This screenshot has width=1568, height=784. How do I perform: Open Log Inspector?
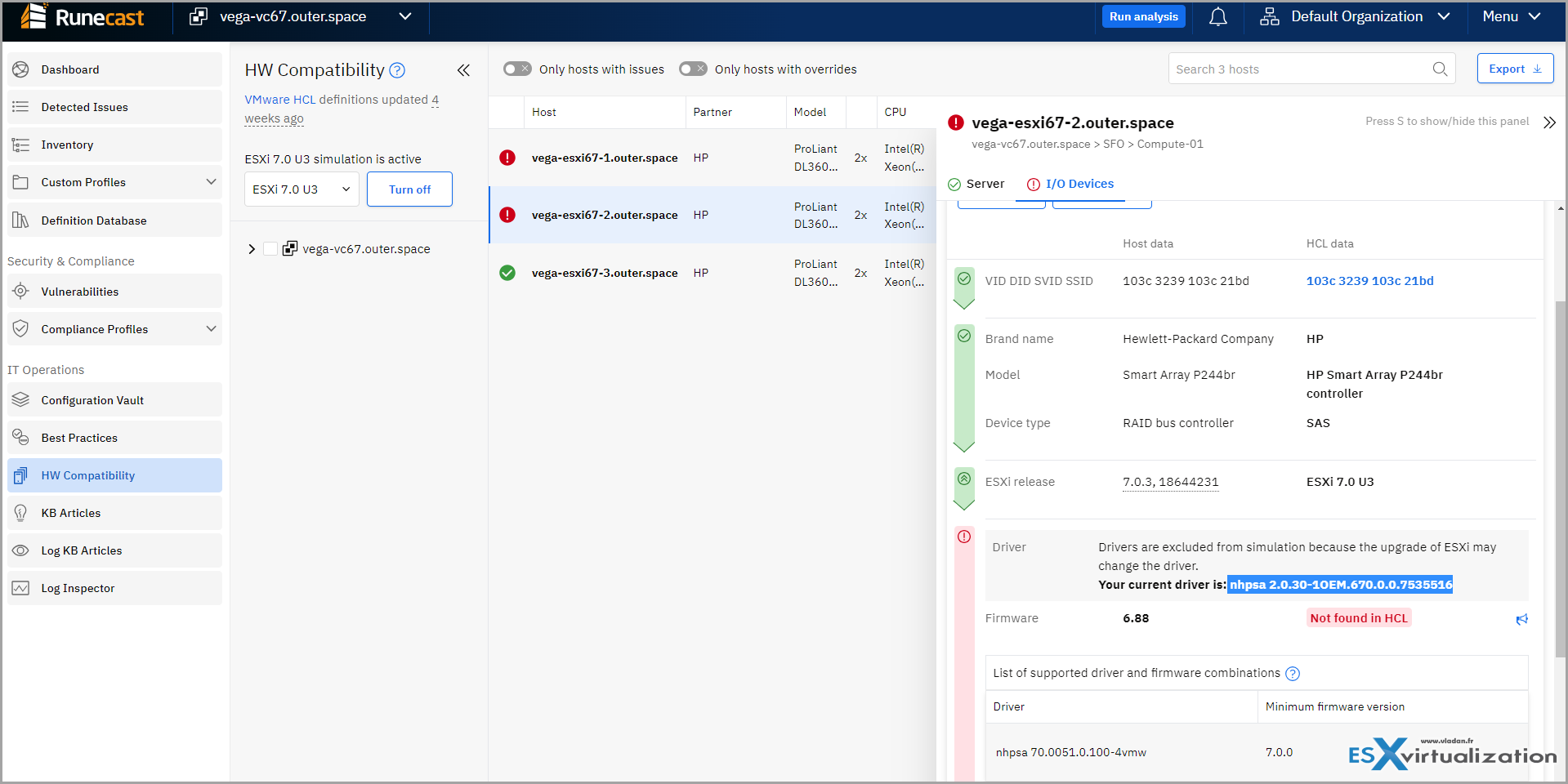(x=114, y=588)
